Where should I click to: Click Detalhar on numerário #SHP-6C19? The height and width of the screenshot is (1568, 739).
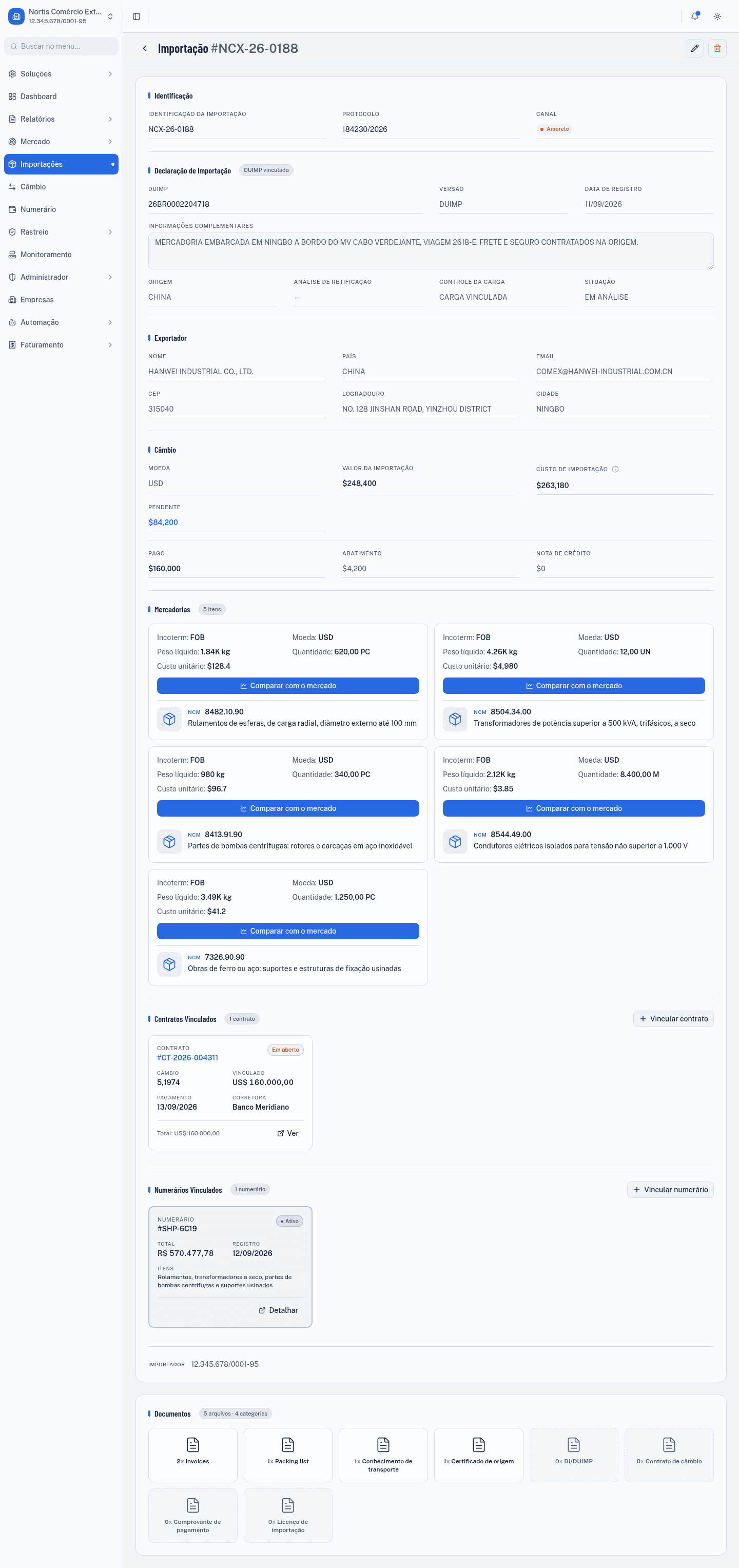[x=278, y=1310]
